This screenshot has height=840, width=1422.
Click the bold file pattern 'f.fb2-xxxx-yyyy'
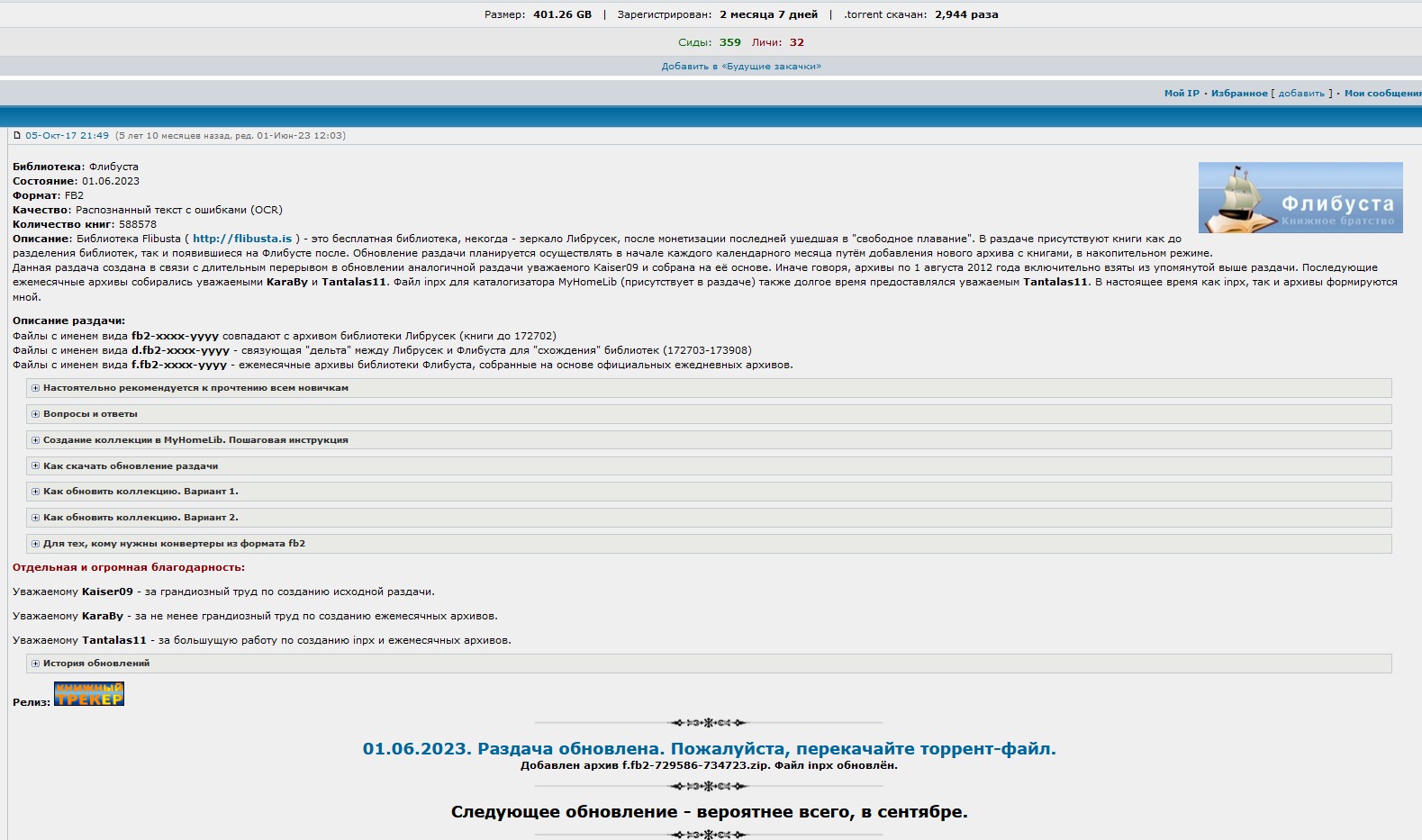point(179,365)
